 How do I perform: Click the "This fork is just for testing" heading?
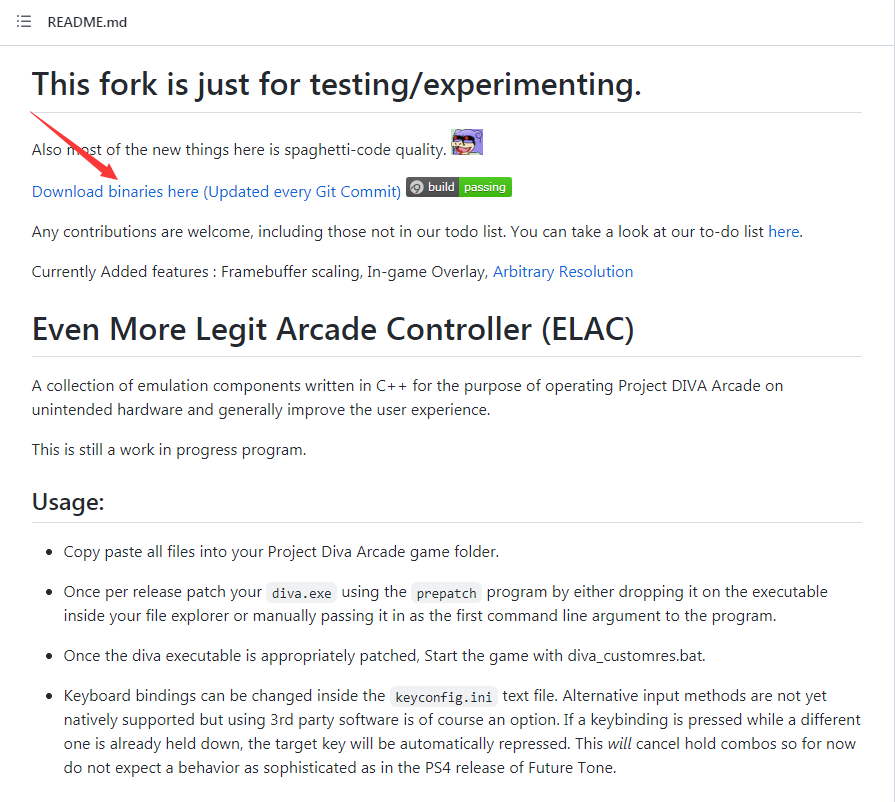336,85
